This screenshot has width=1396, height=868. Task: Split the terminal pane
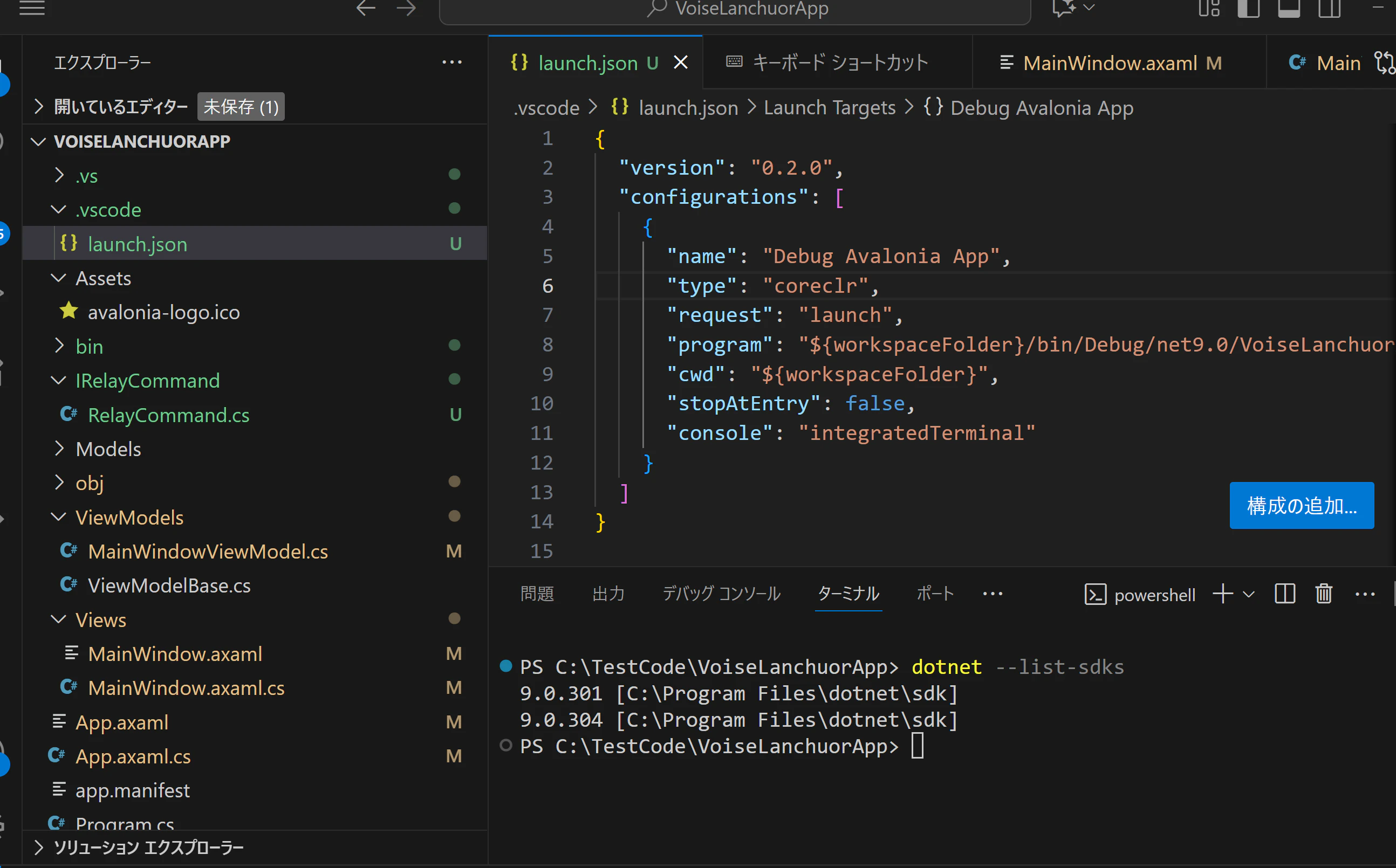[1284, 594]
